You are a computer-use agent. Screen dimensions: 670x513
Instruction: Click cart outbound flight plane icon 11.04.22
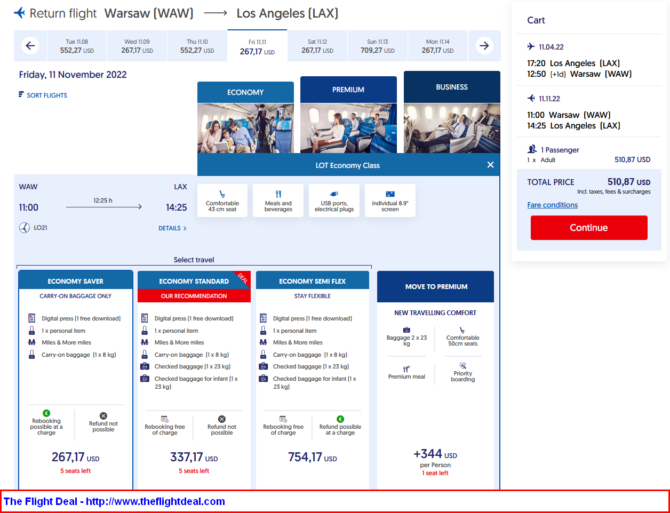click(531, 47)
